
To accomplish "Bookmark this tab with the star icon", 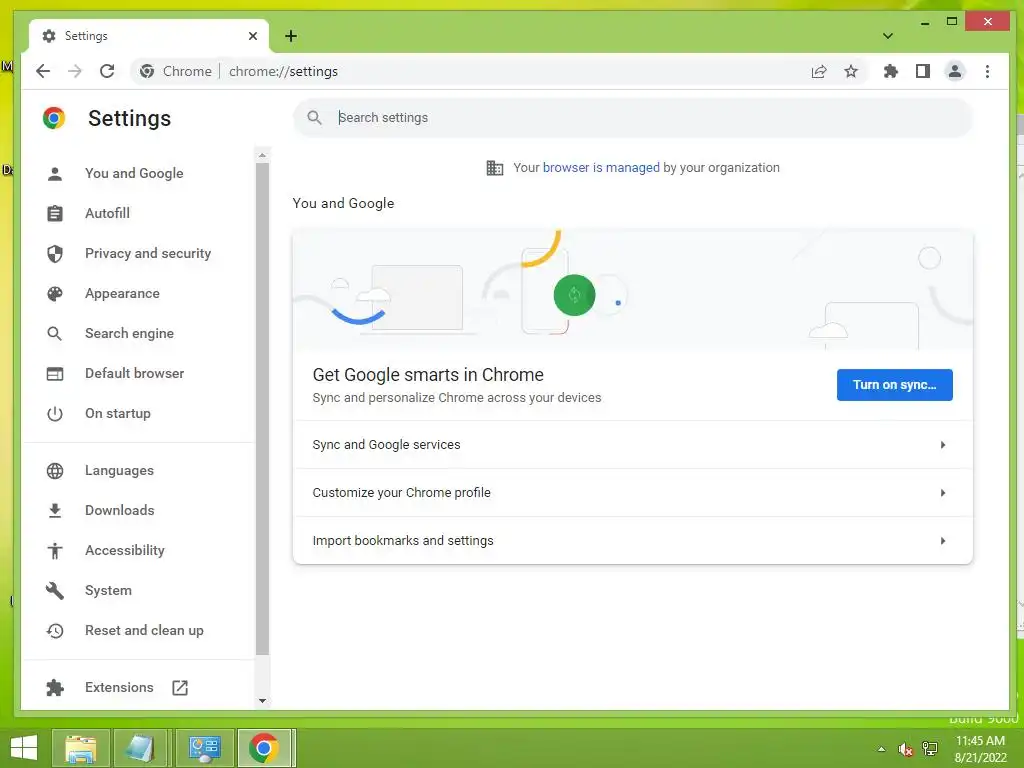I will click(x=850, y=71).
